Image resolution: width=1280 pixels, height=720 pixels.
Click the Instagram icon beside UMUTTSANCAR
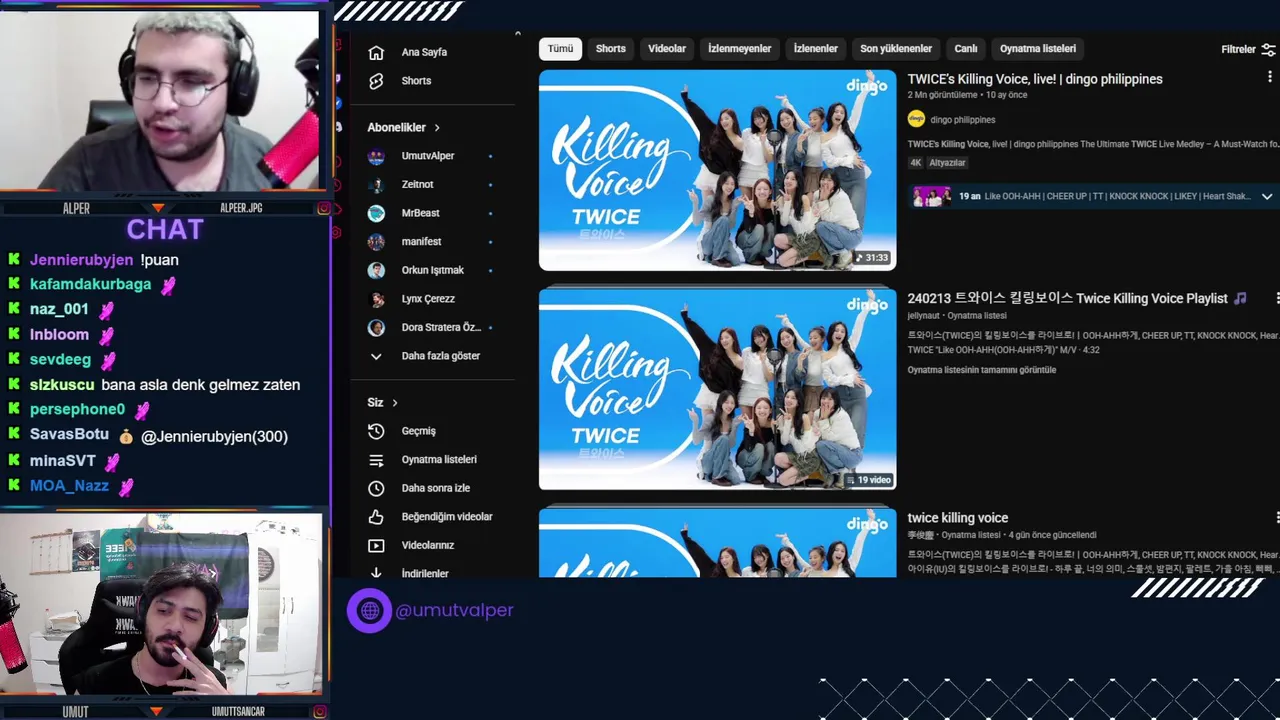pos(319,712)
